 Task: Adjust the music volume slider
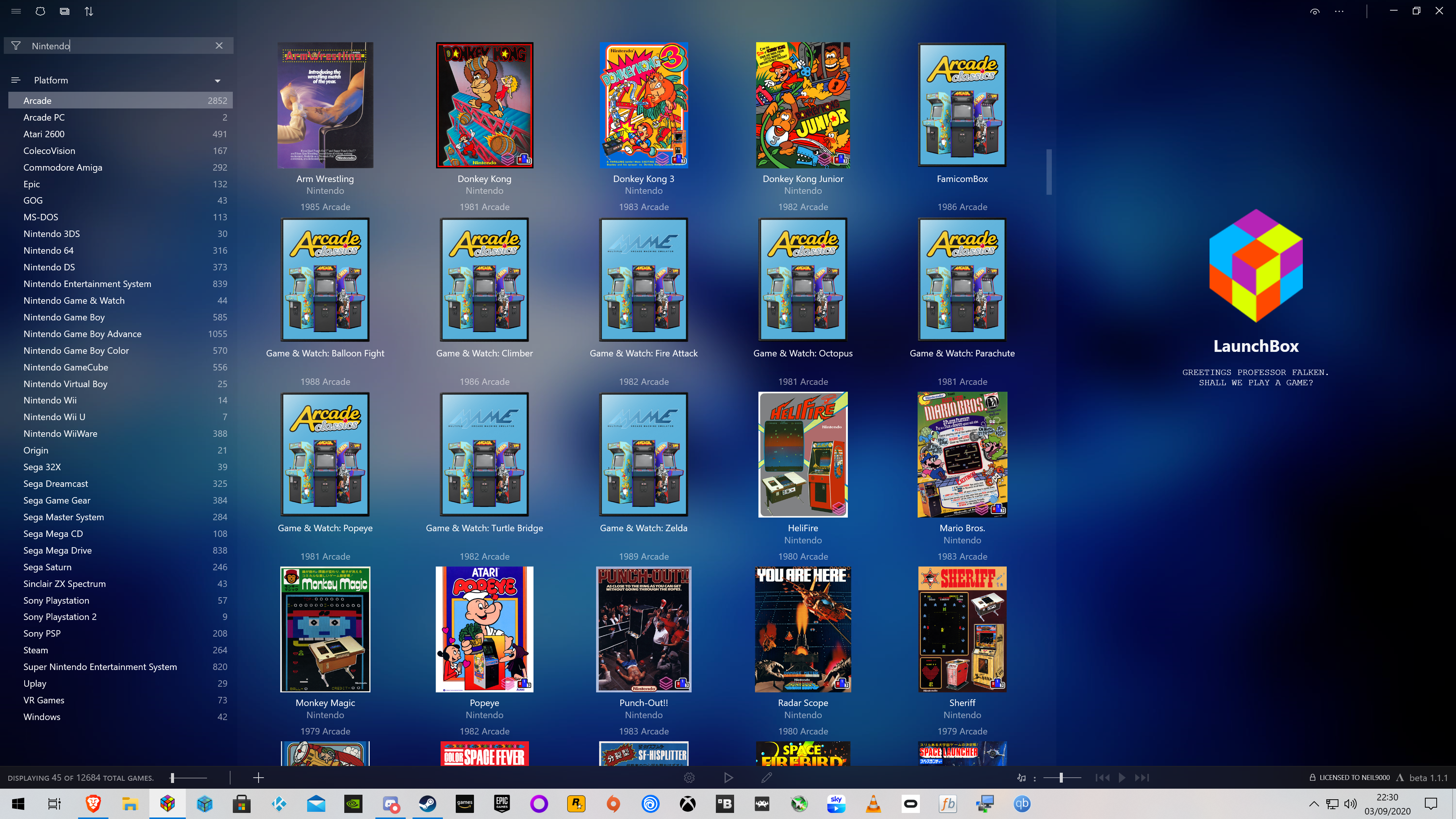1062,778
